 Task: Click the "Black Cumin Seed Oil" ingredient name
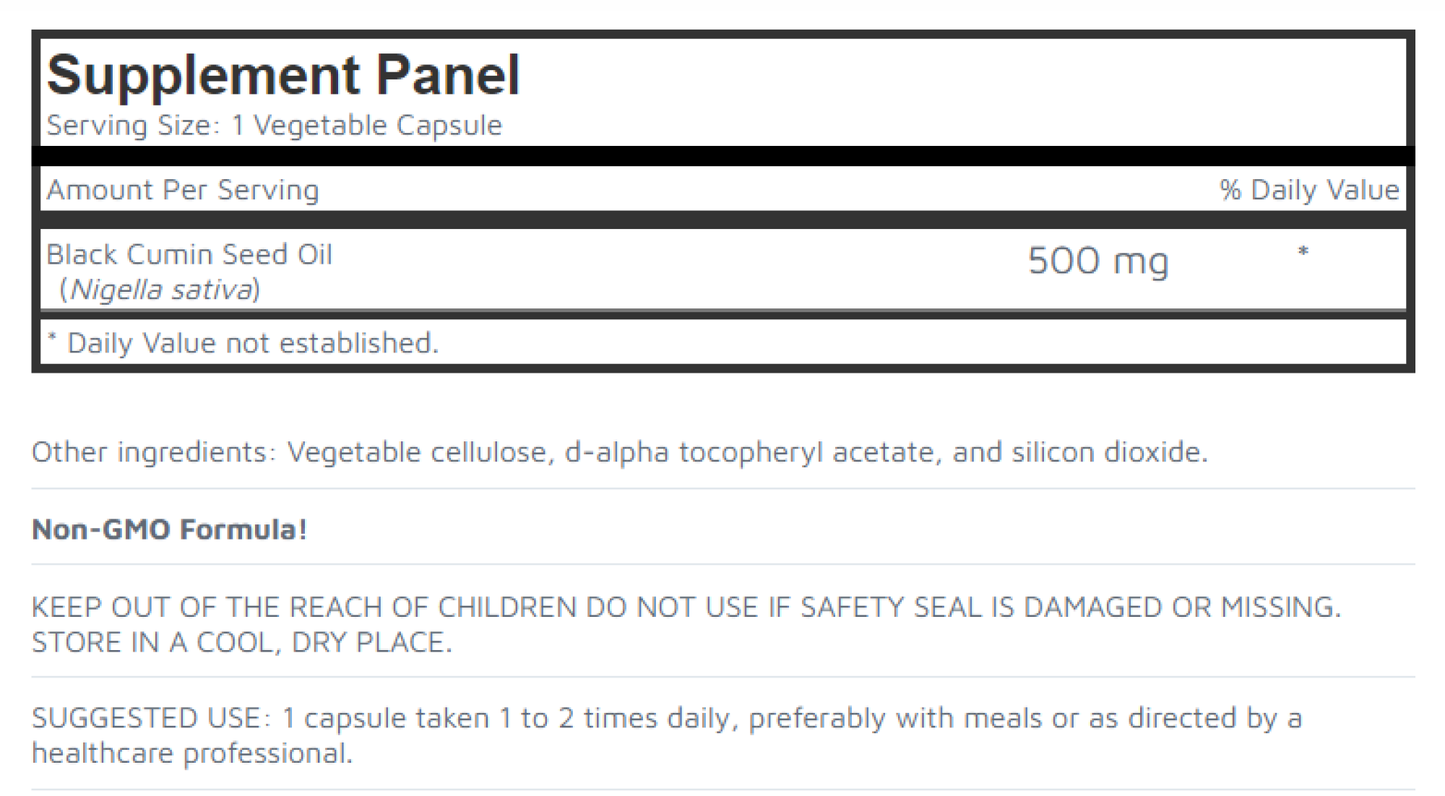click(x=189, y=254)
